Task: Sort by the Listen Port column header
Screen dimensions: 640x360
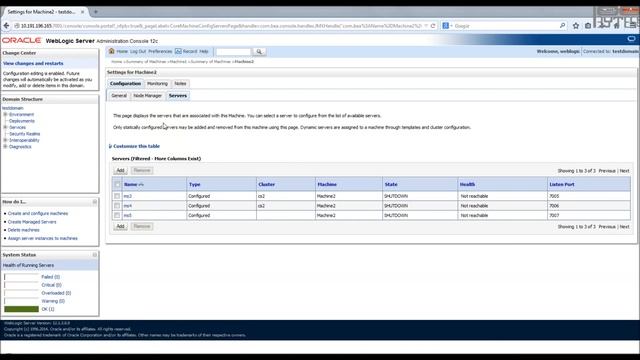Action: pos(562,184)
